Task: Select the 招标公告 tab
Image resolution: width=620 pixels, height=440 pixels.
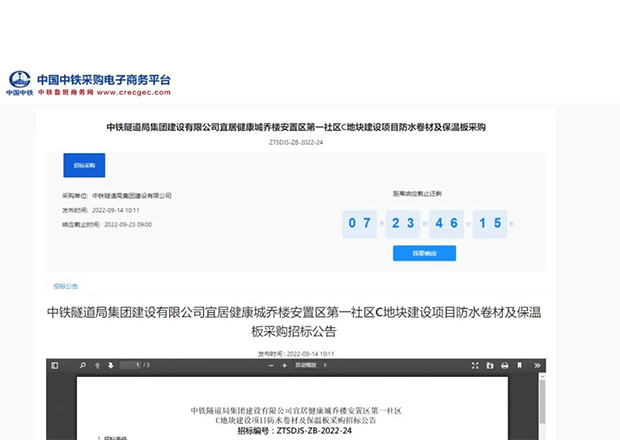Action: coord(66,286)
